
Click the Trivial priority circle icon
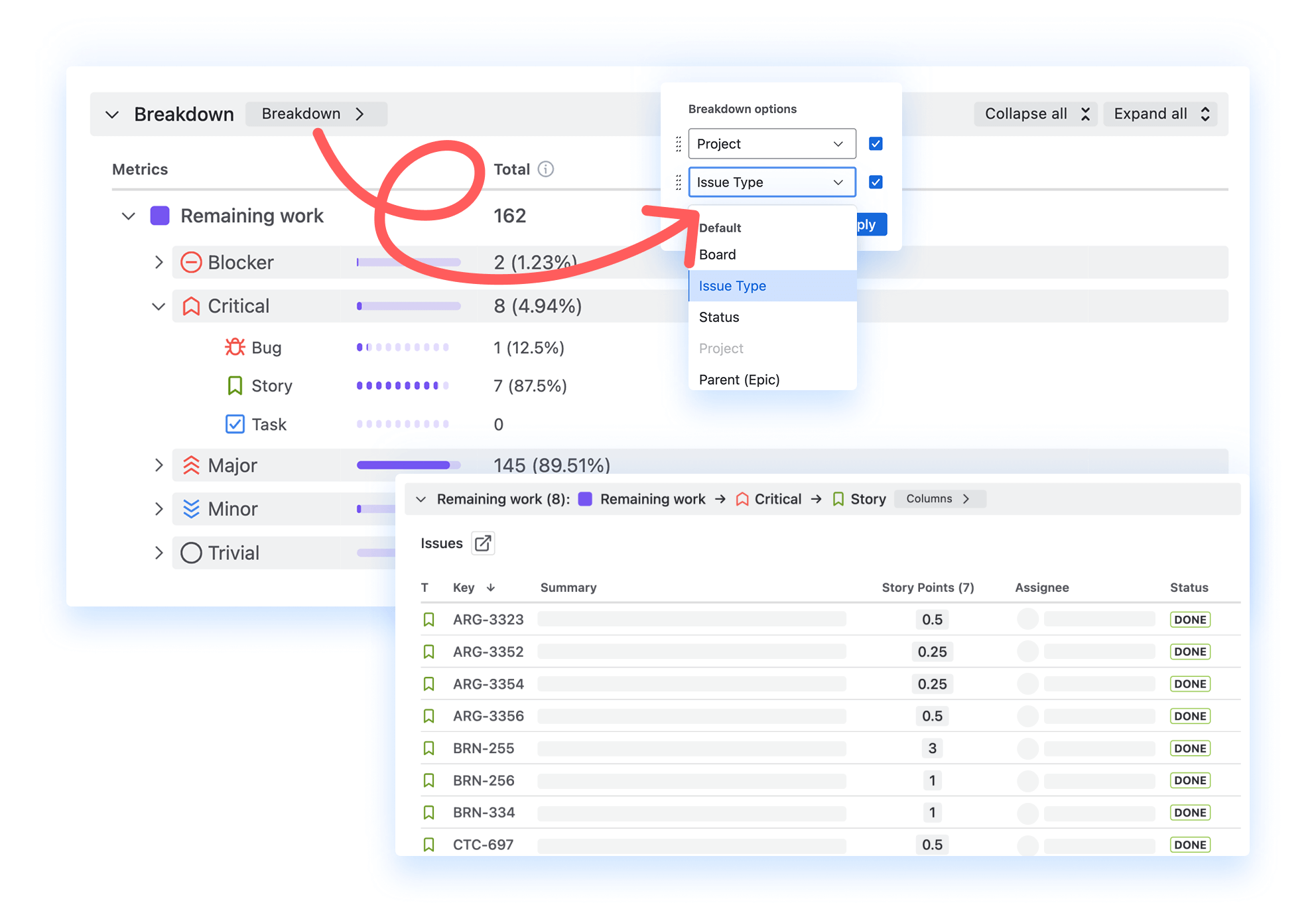(x=191, y=553)
